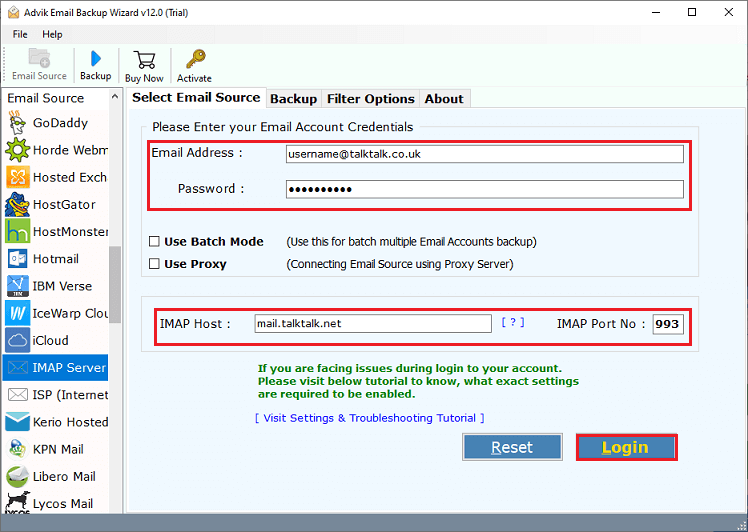Choose the Kerio Hosted icon

coord(17,422)
